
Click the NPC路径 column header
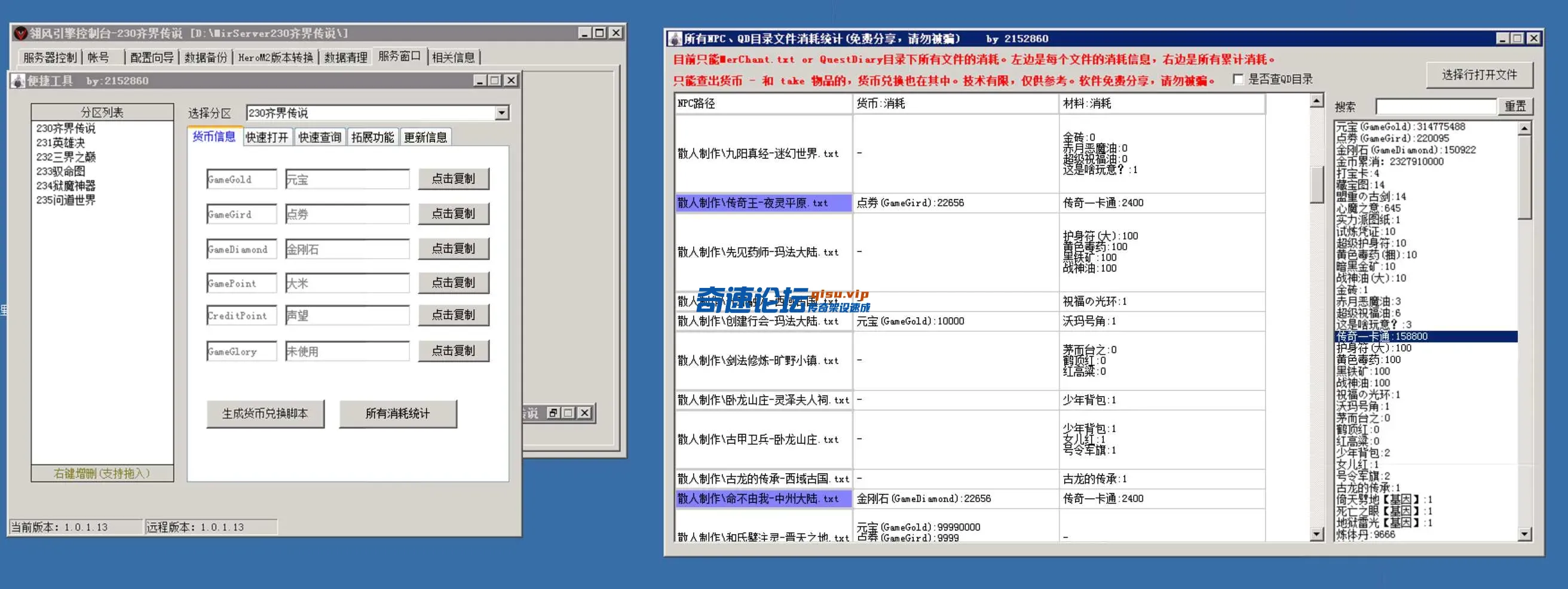point(763,103)
